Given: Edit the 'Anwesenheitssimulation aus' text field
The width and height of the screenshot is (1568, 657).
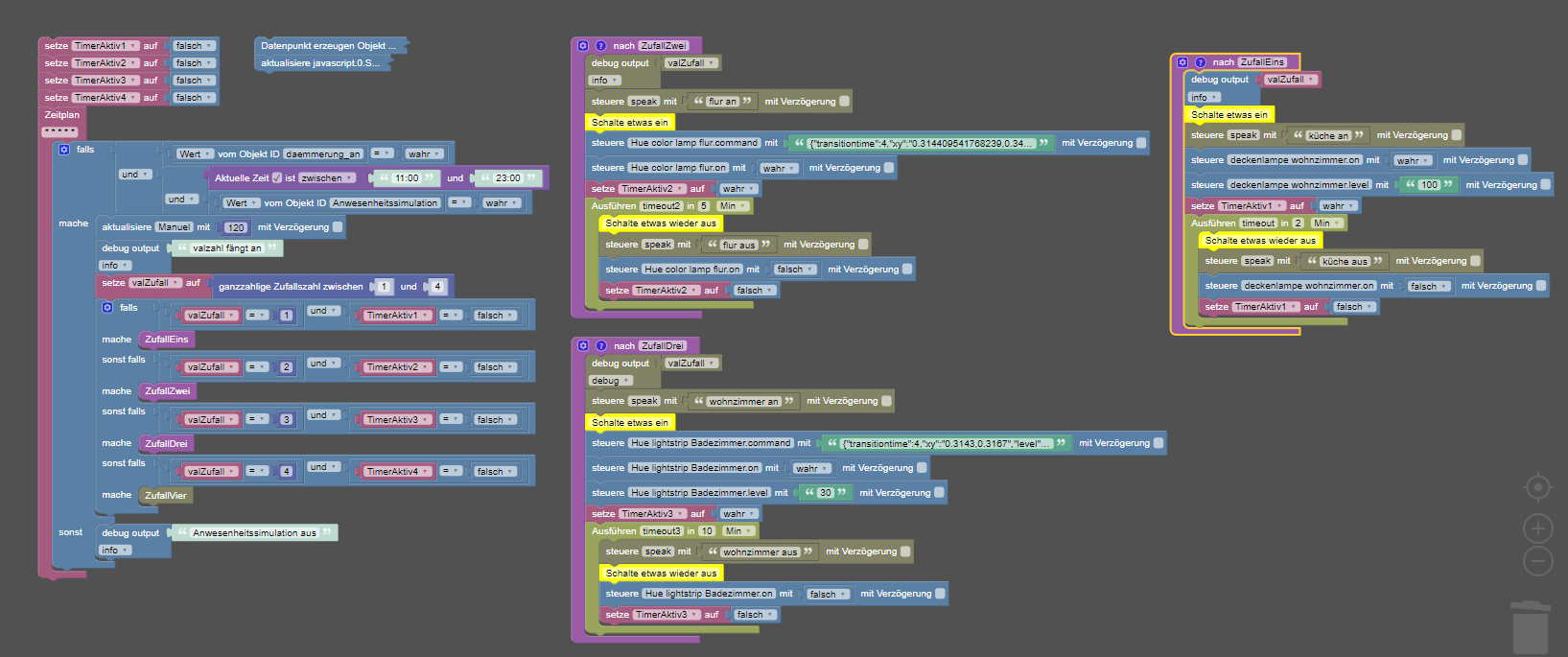Looking at the screenshot, I should (254, 533).
